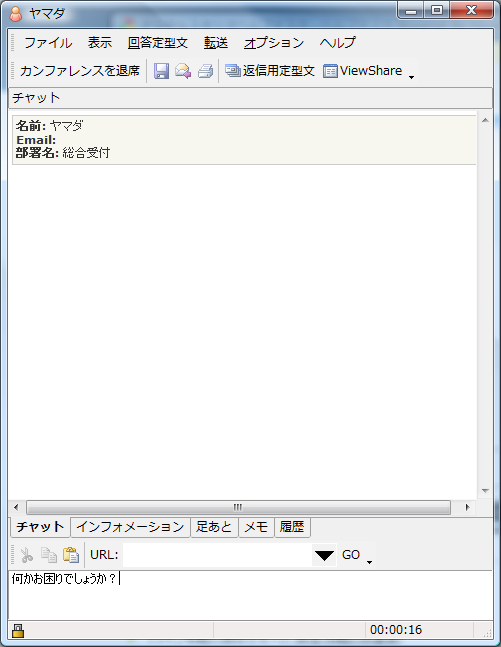Expand the URL dropdown arrow
This screenshot has height=647, width=501.
(324, 555)
